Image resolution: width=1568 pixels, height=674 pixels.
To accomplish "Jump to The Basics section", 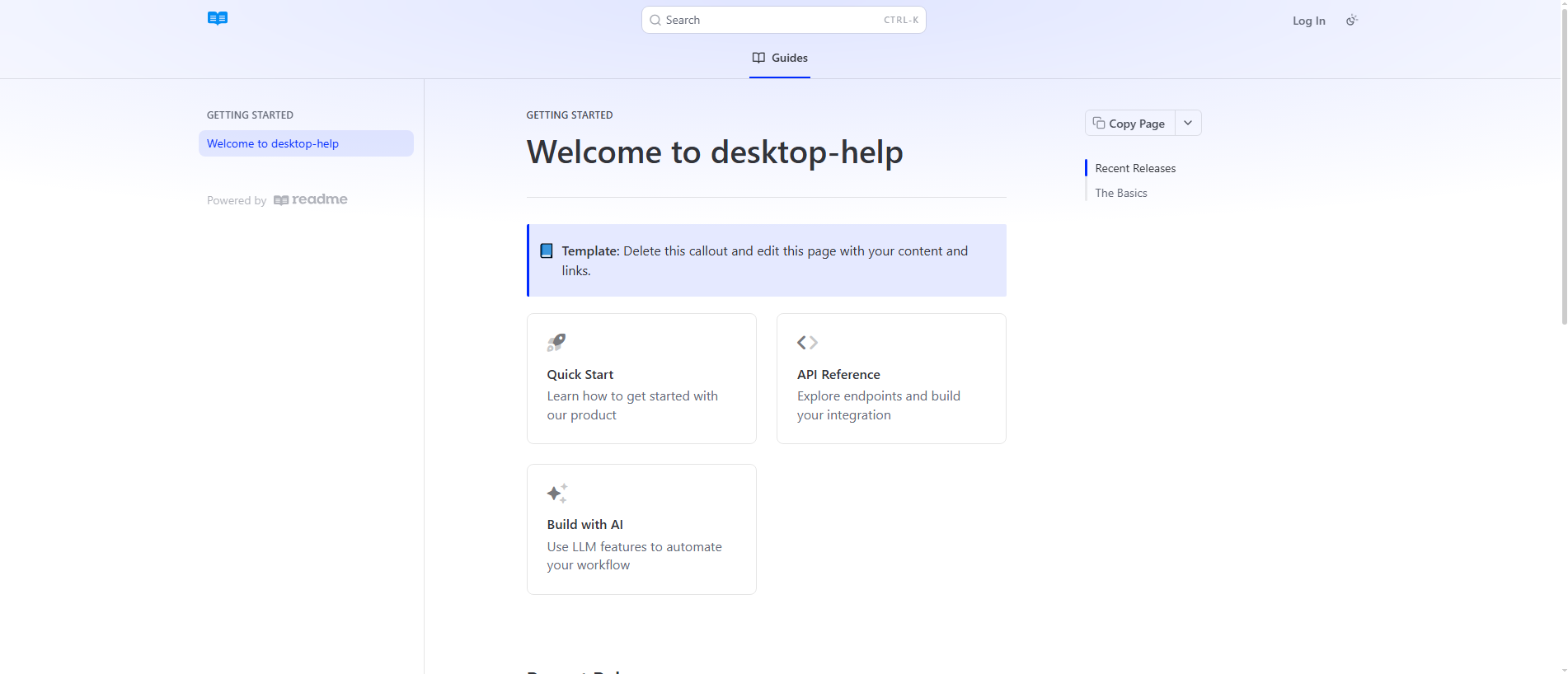I will 1121,193.
